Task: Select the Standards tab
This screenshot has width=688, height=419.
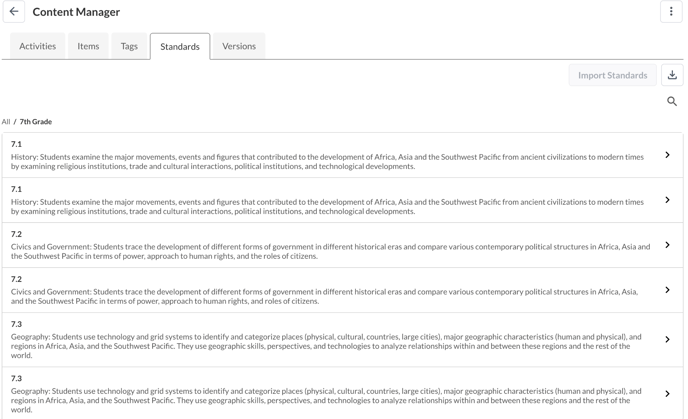Action: point(180,46)
